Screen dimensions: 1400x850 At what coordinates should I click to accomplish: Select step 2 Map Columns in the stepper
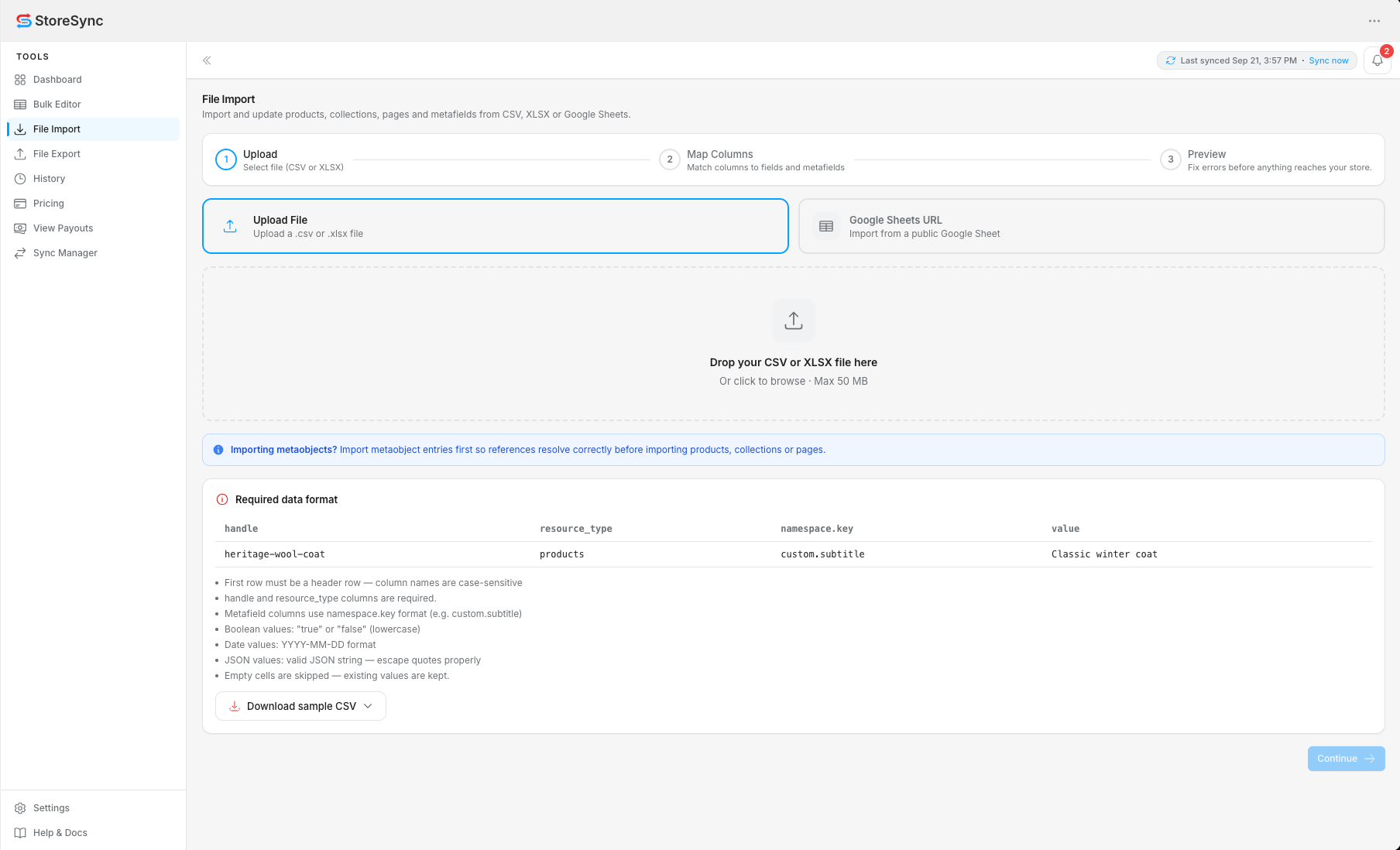[752, 160]
